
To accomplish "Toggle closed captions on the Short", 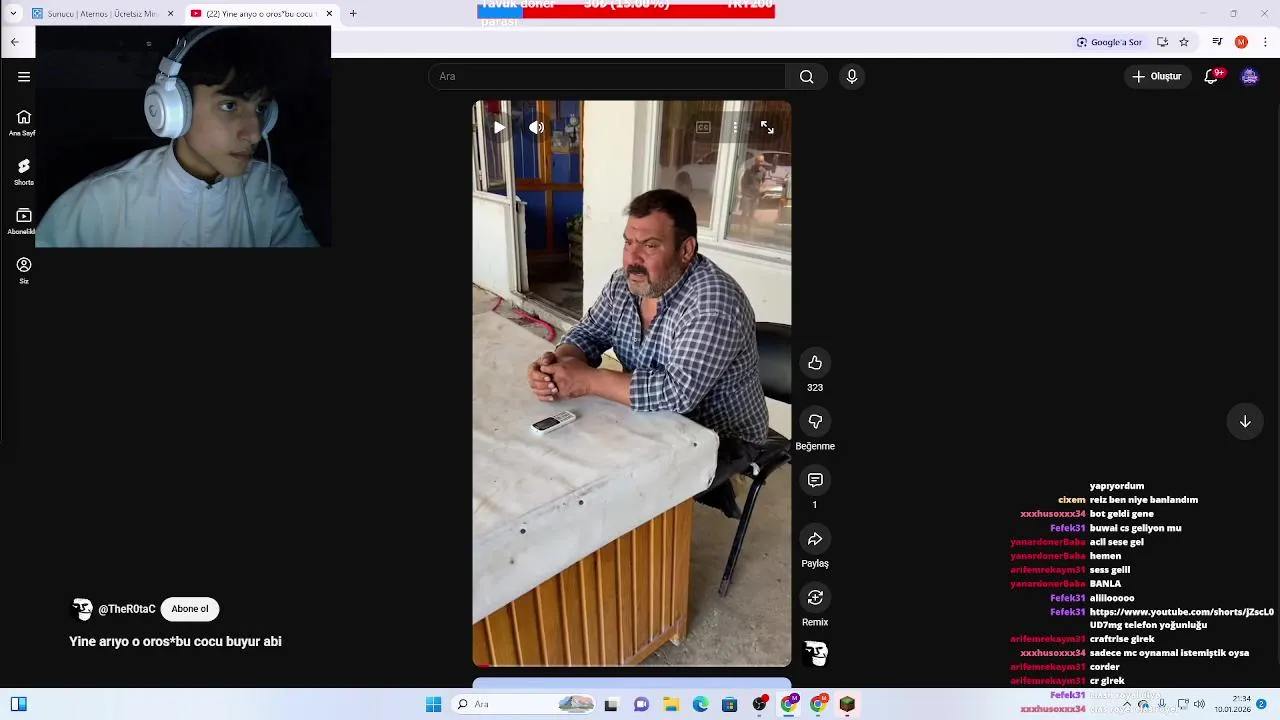I will click(703, 127).
